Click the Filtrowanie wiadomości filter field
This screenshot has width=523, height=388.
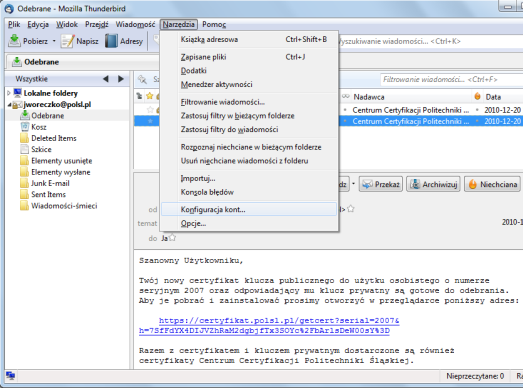pyautogui.click(x=452, y=79)
